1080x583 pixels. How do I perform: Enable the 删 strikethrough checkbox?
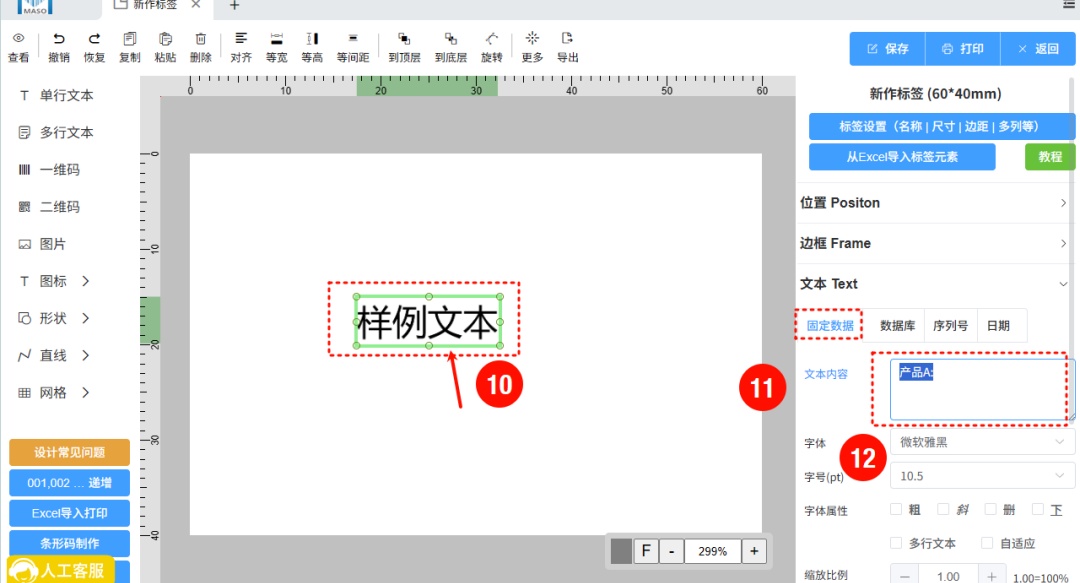[990, 509]
